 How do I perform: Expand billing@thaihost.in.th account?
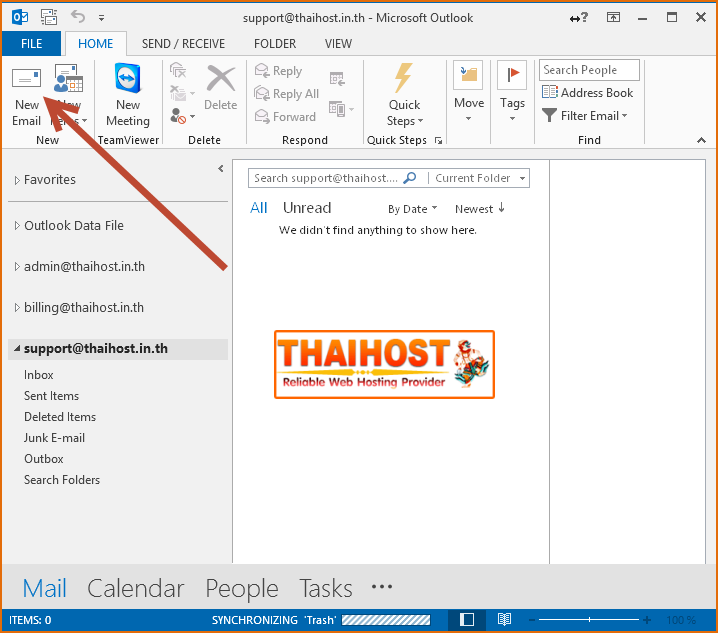point(17,308)
